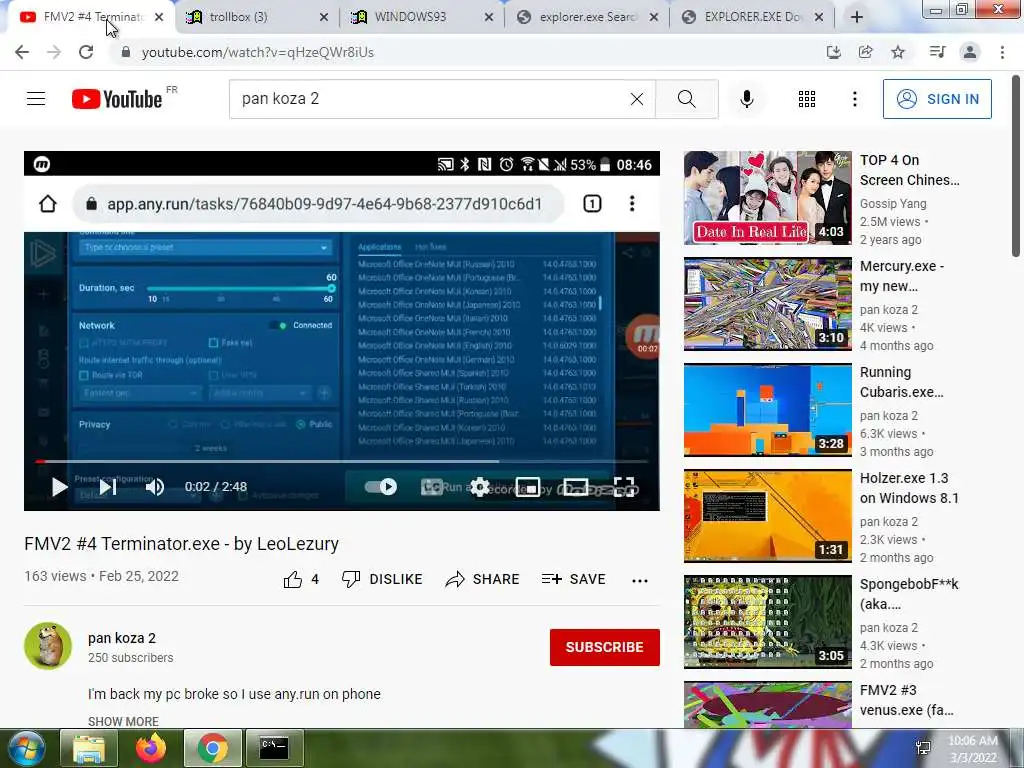1024x768 pixels.
Task: Open SpongebobF**k video thumbnail
Action: [x=767, y=622]
